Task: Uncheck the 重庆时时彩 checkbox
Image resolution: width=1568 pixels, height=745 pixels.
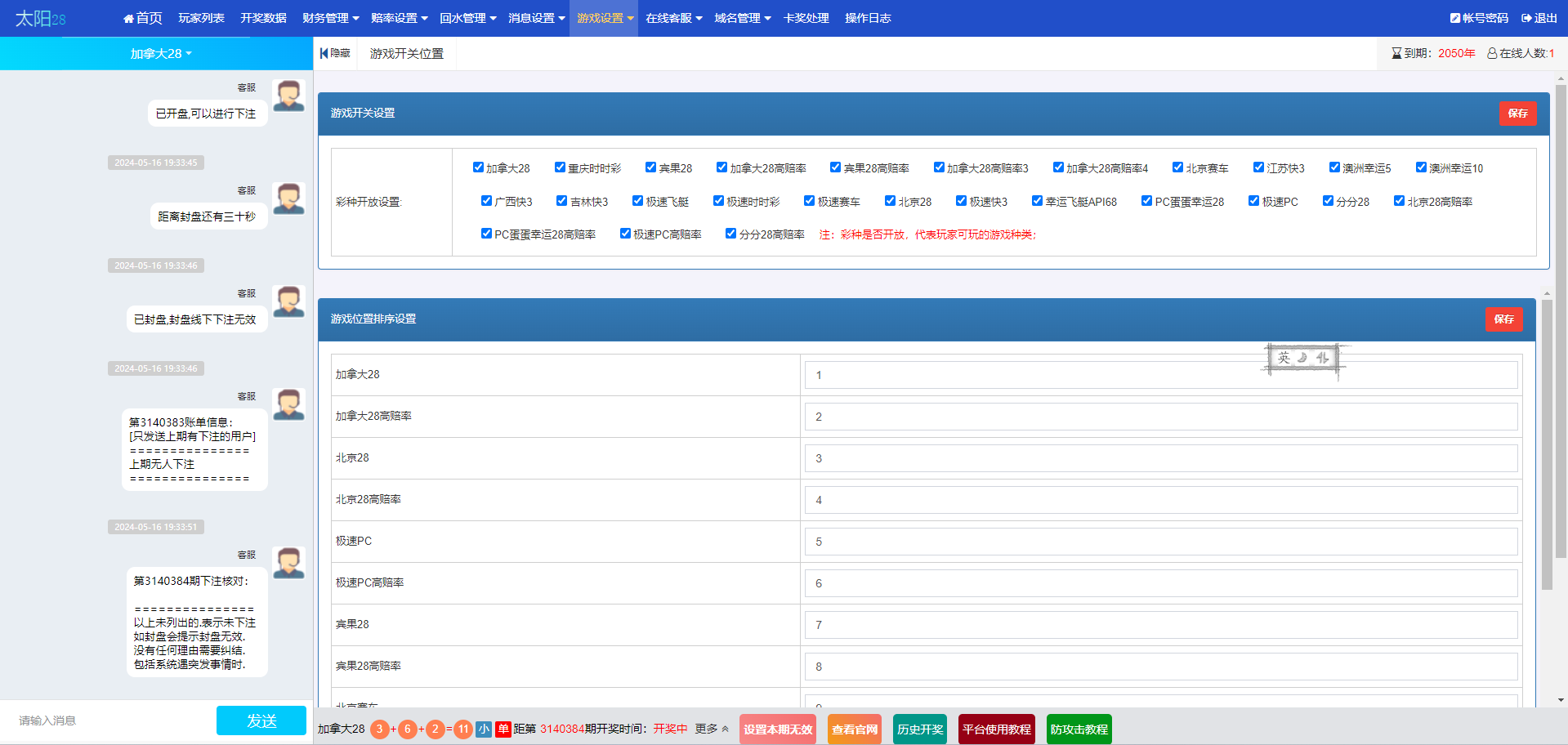Action: point(560,167)
